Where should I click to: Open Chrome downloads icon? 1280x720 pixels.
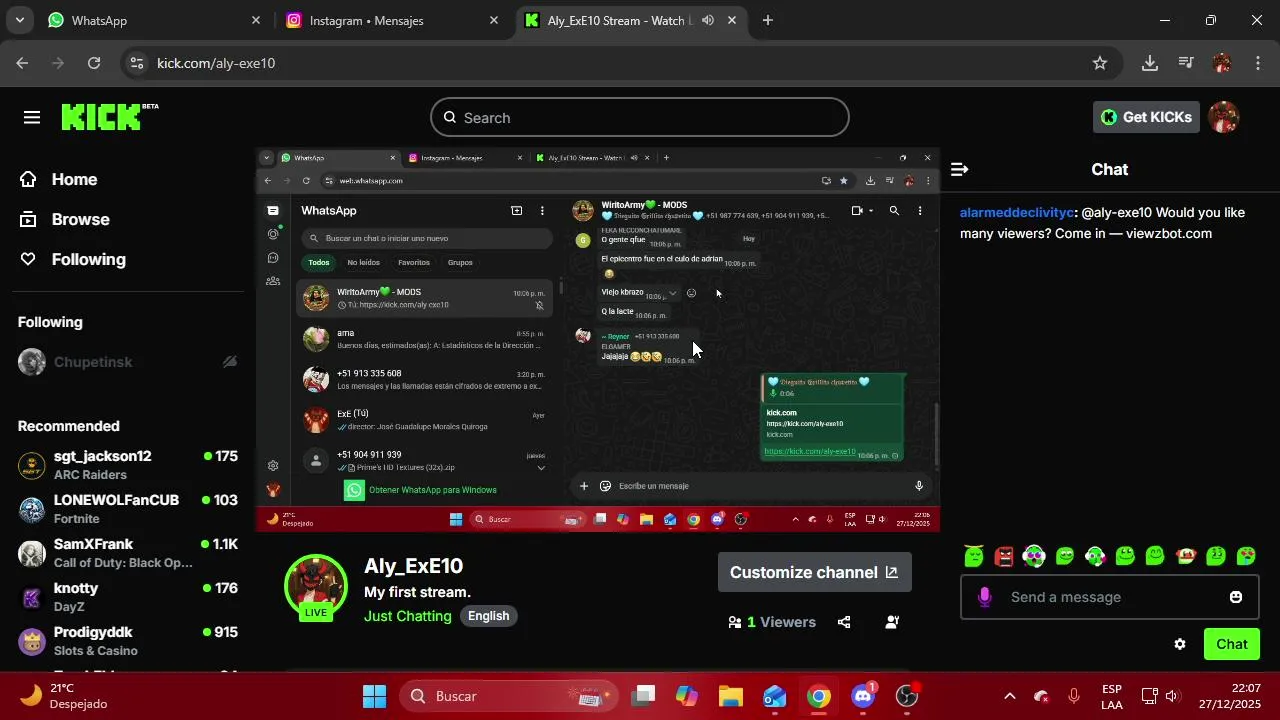coord(1150,63)
